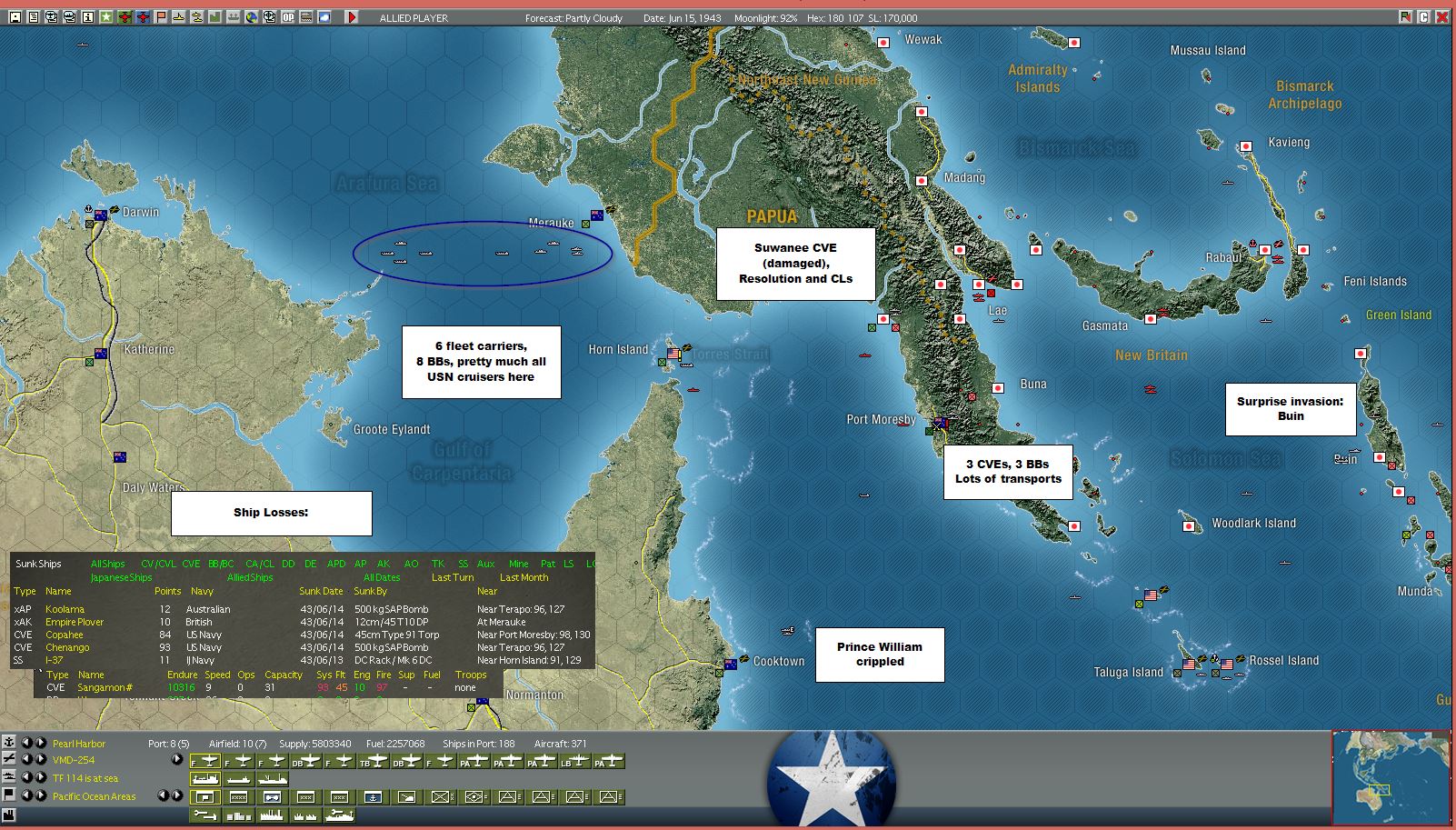
Task: Click the anchor port icon beside Pearl Harbor
Action: click(9, 743)
